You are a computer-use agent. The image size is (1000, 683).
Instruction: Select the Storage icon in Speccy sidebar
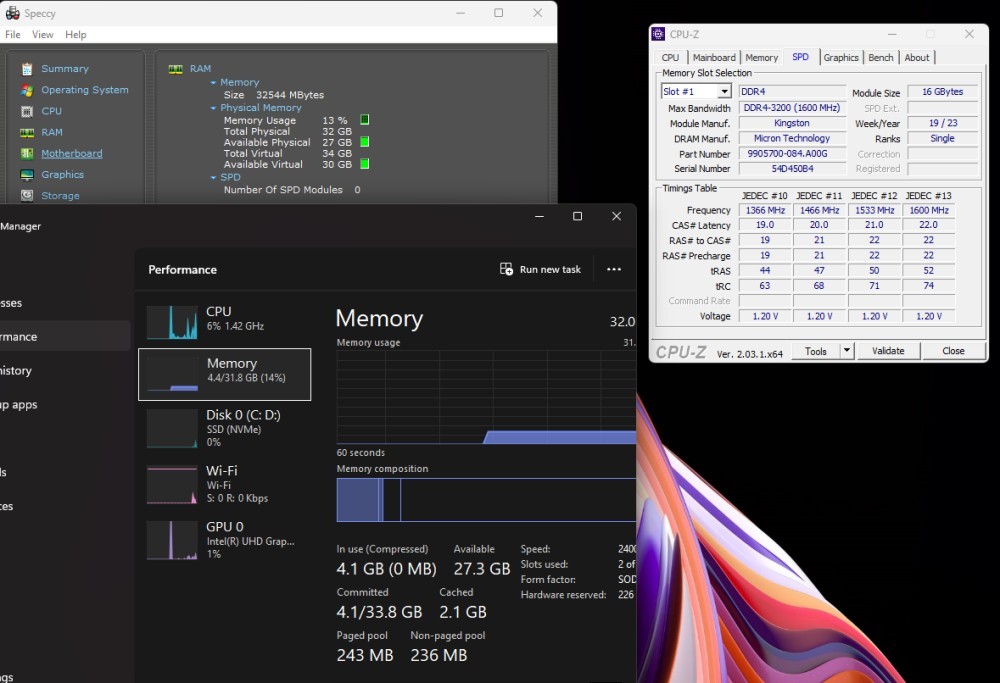[27, 196]
